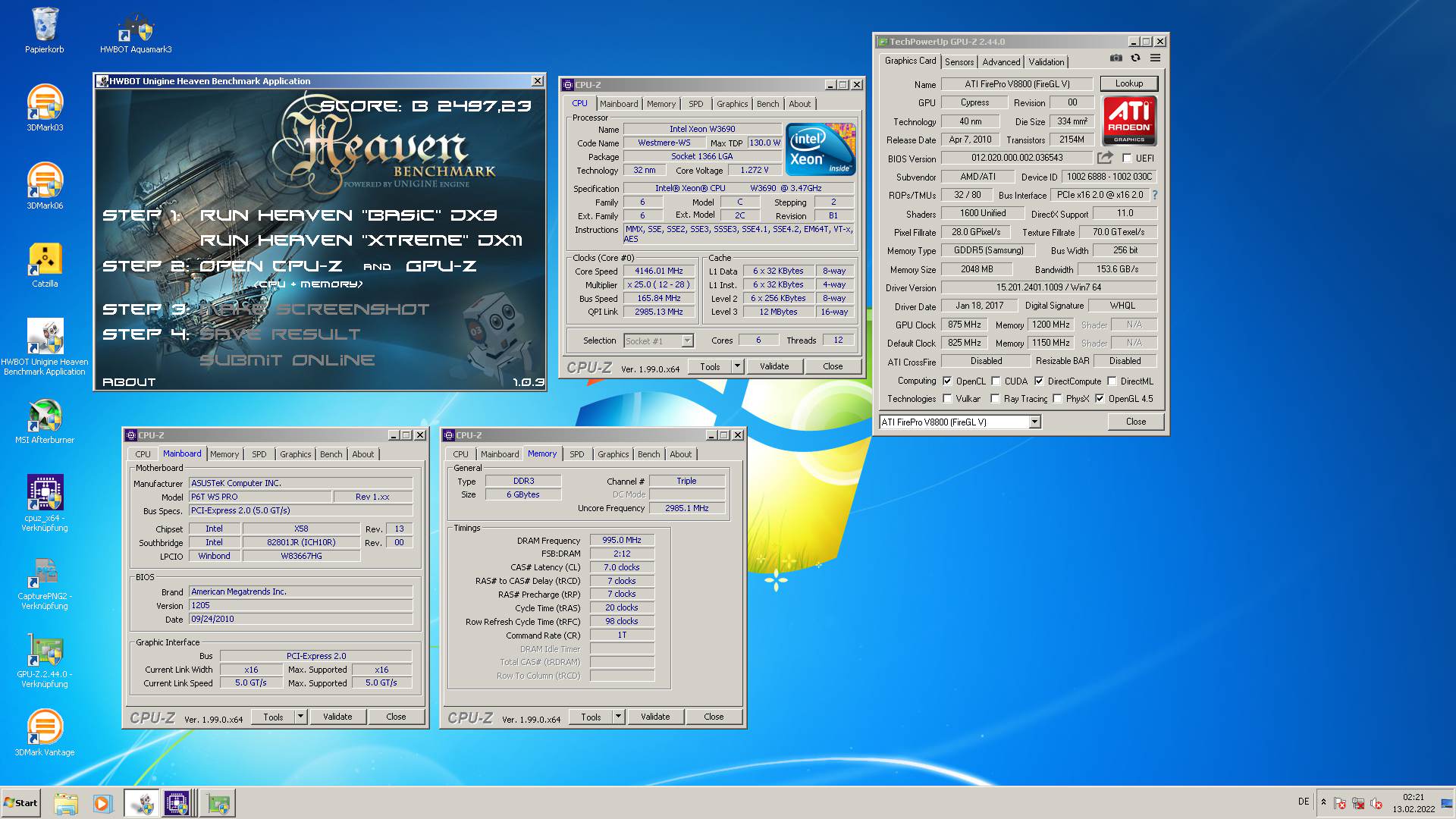Click Close button at GPU-Z bottom
The width and height of the screenshot is (1456, 819).
(x=1135, y=422)
